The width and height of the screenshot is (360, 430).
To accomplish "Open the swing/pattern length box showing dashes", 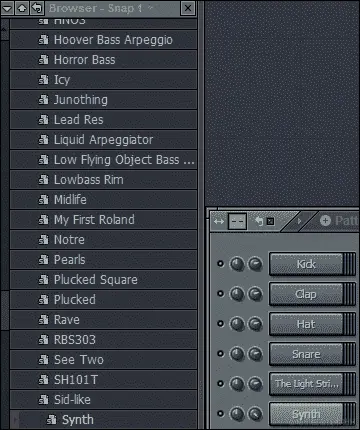I will (237, 222).
